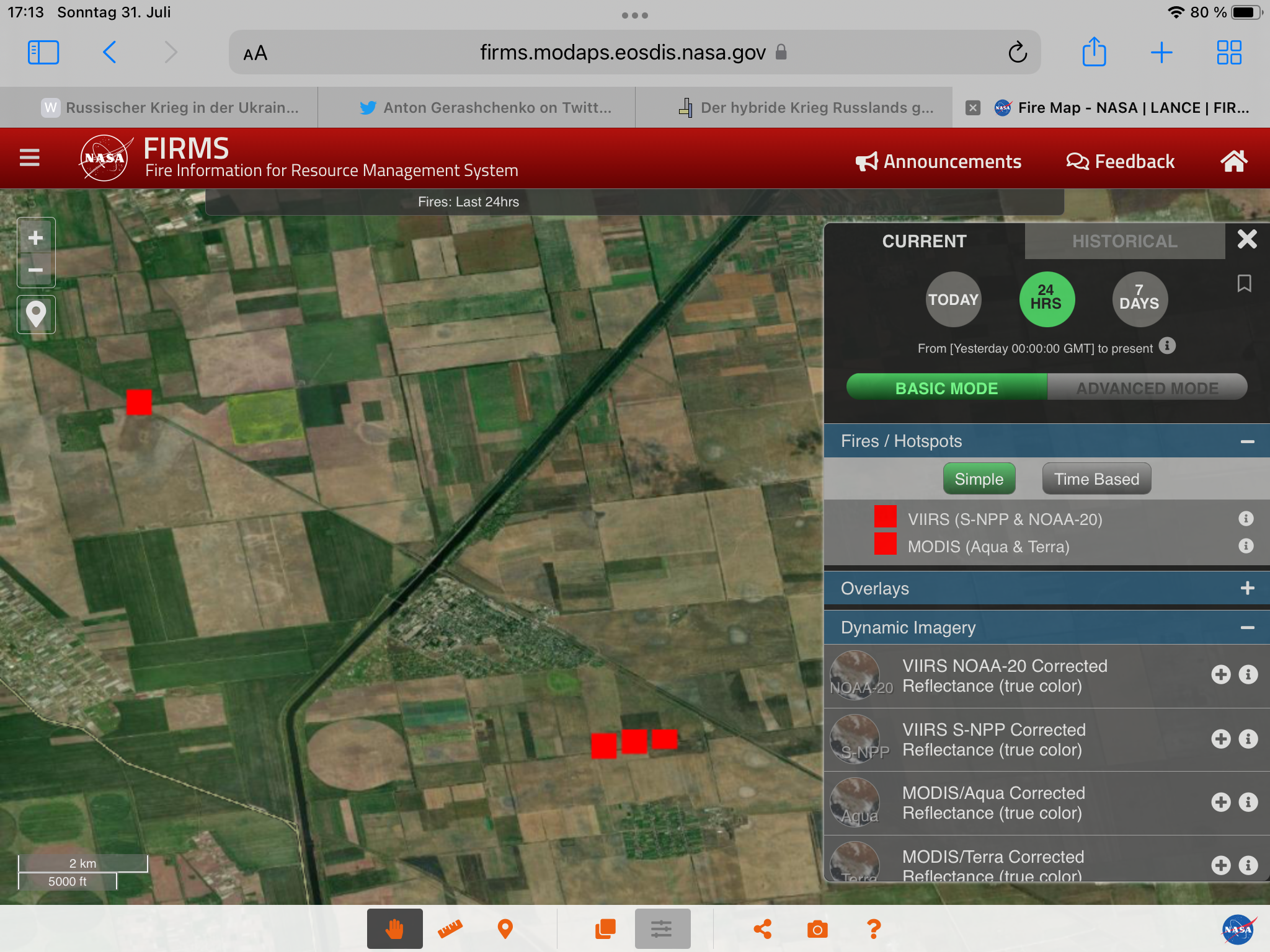Open the share map tool
The width and height of the screenshot is (1270, 952).
763,928
